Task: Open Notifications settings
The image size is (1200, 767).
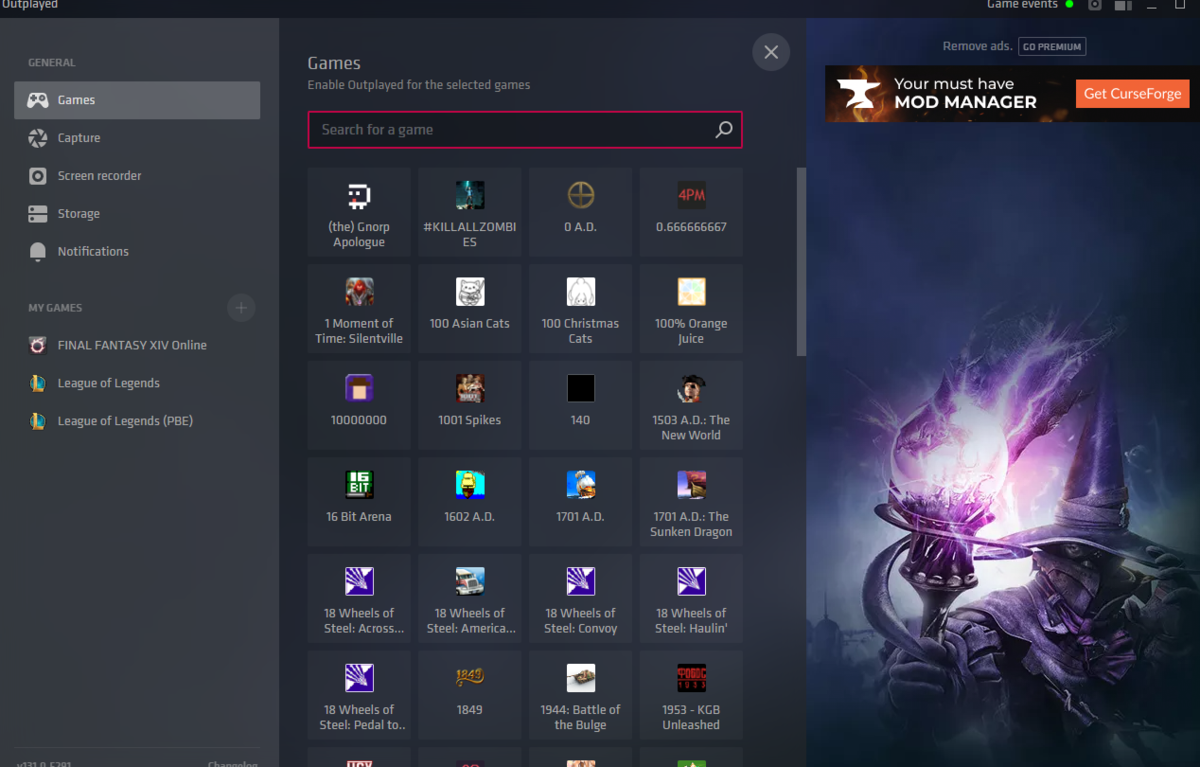Action: 137,252
